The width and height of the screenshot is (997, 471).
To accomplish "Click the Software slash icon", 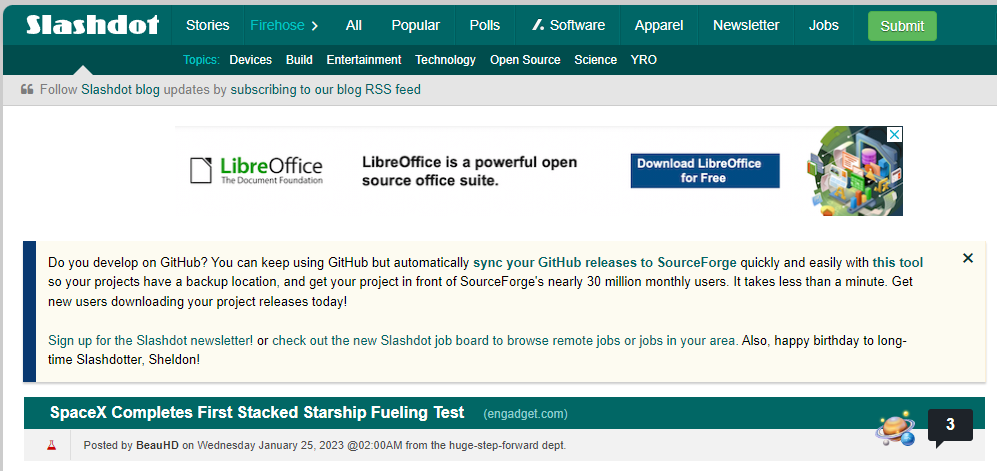I will pos(538,25).
